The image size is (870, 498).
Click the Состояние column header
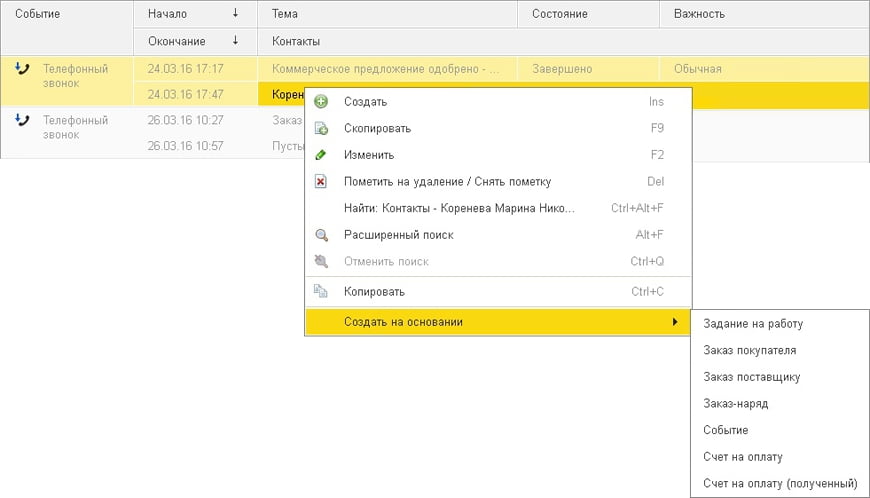point(588,14)
